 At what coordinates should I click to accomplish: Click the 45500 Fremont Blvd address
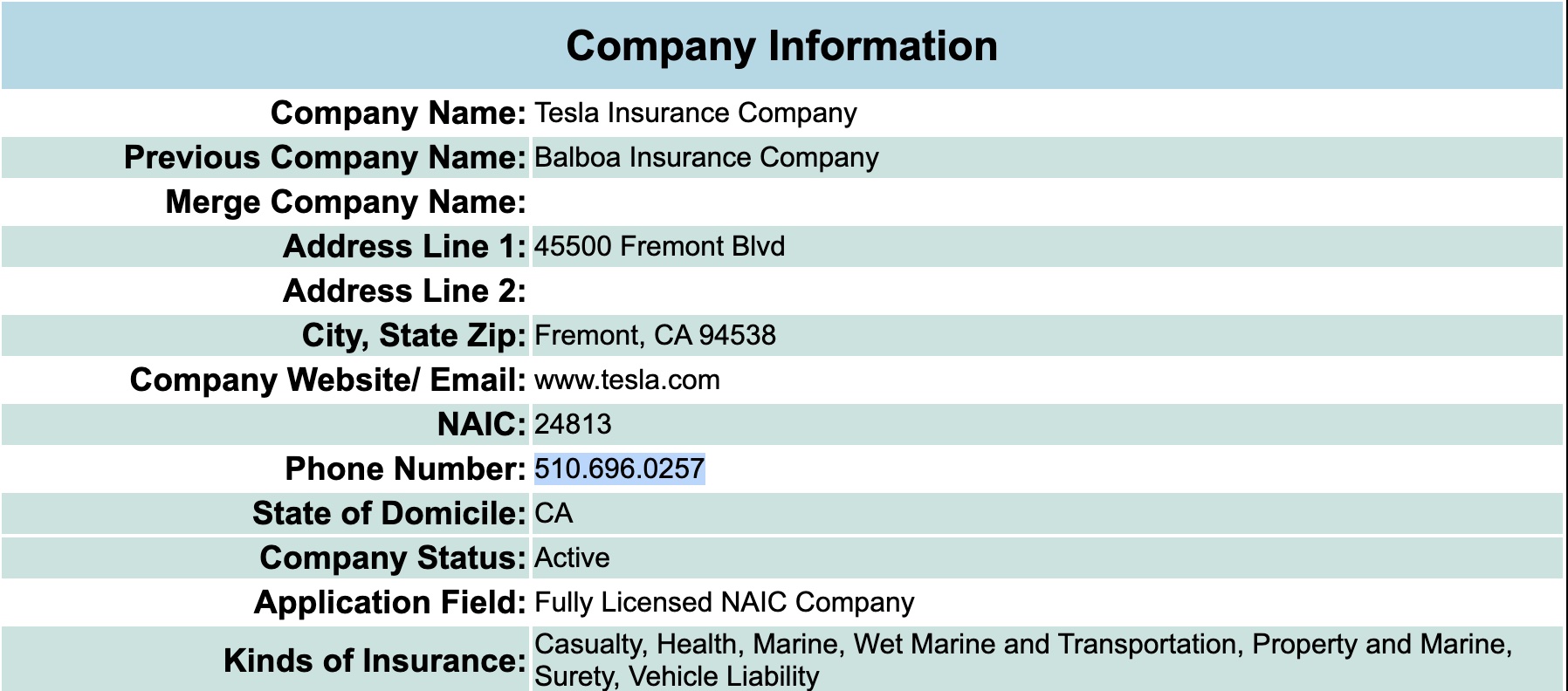tap(659, 246)
